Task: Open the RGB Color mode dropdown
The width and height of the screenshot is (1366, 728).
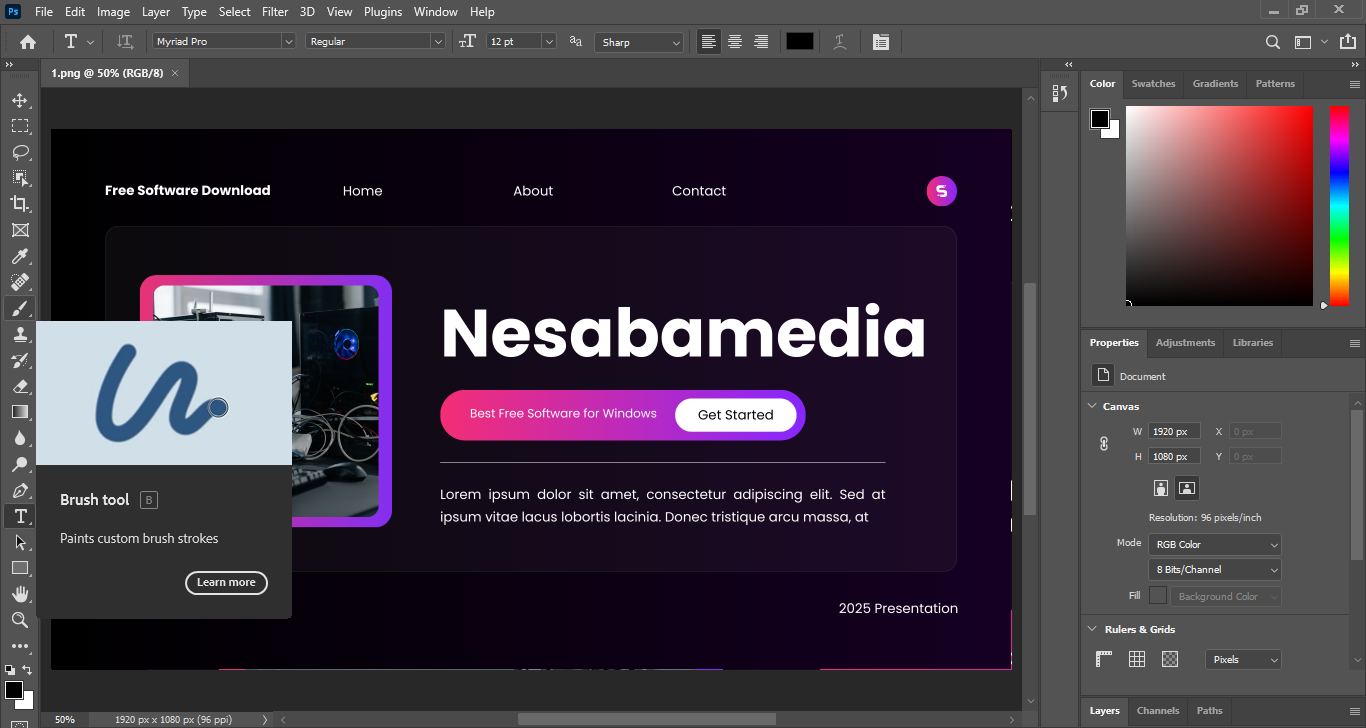Action: coord(1214,545)
